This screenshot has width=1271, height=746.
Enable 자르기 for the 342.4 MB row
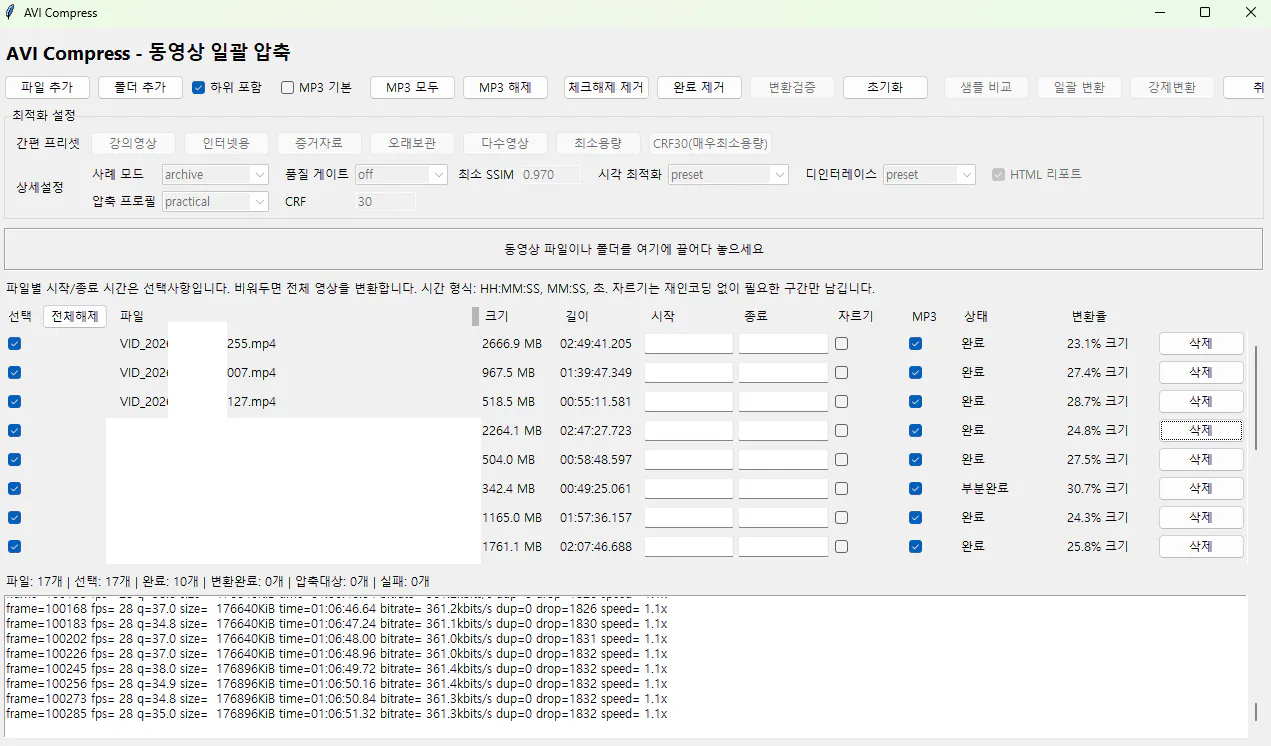(842, 489)
